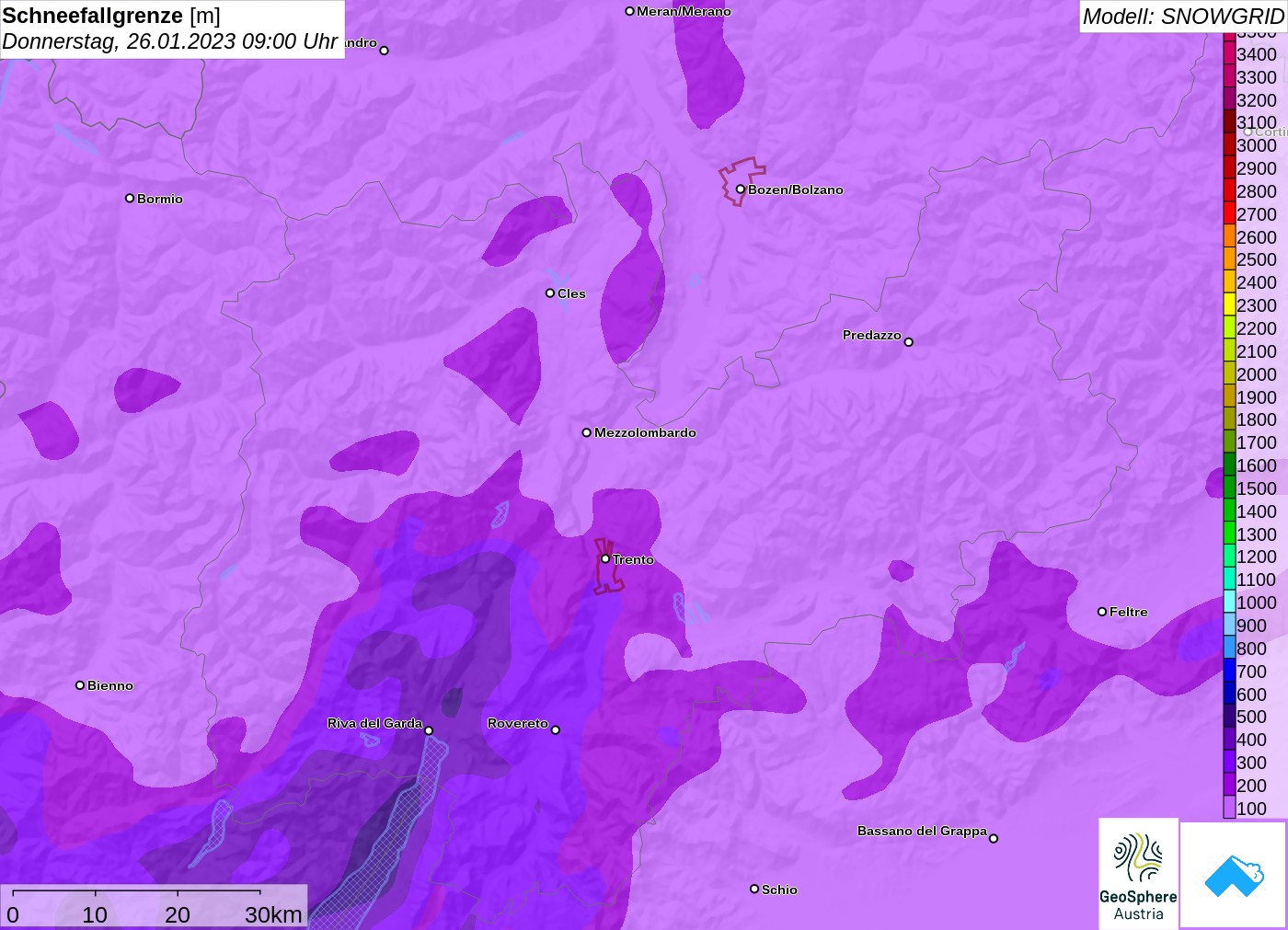
Task: Click the 30km scale bar label
Action: [273, 914]
